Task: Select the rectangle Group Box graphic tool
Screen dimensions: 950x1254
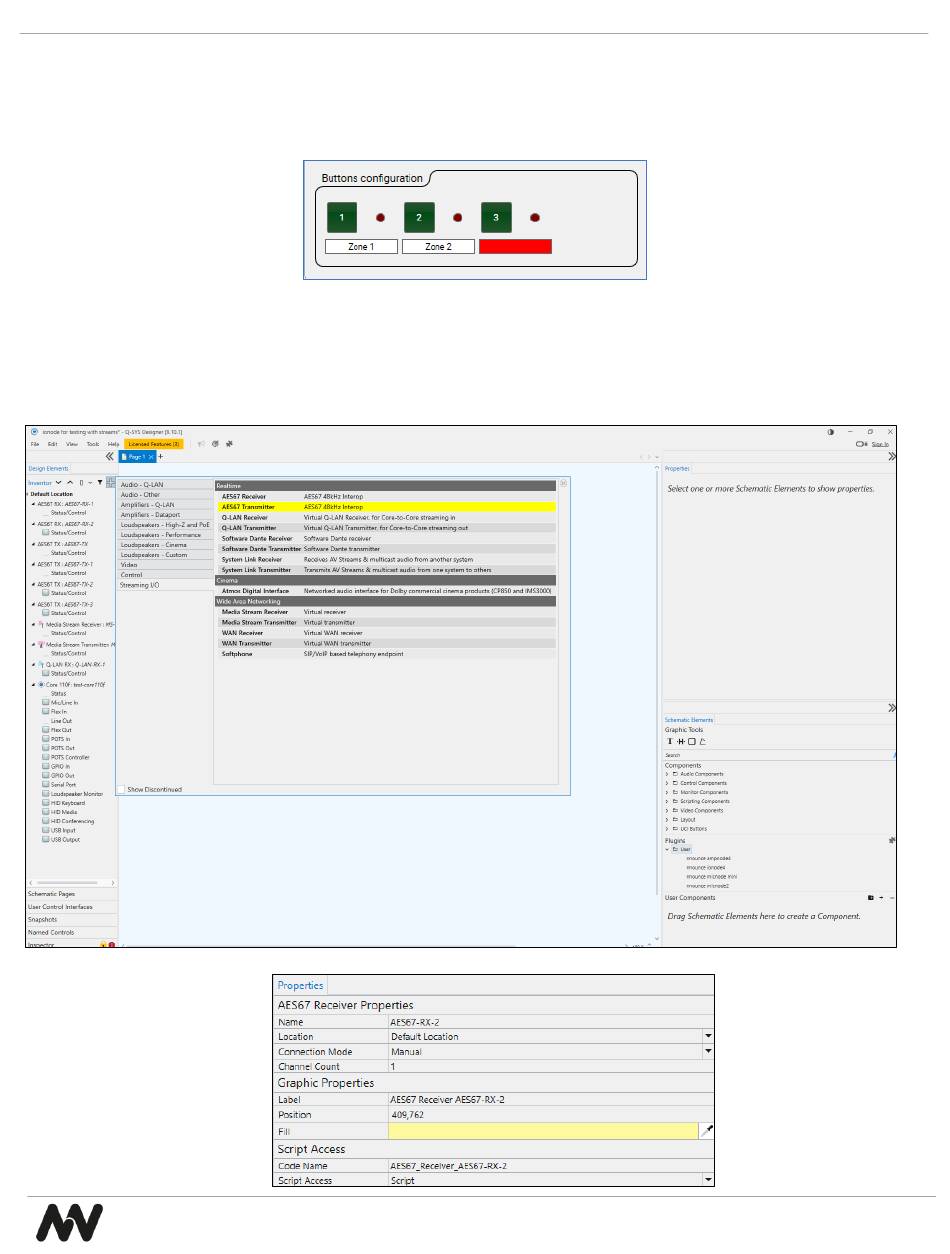Action: point(691,741)
